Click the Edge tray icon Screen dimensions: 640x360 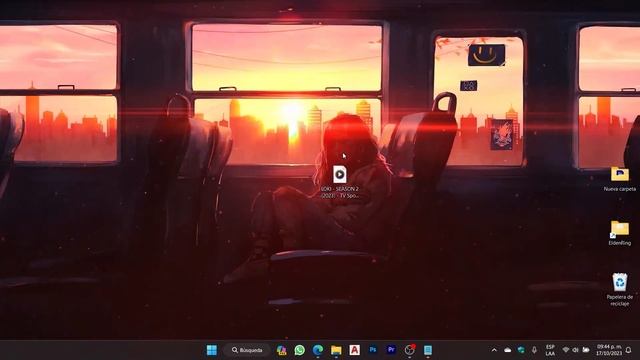(521, 350)
